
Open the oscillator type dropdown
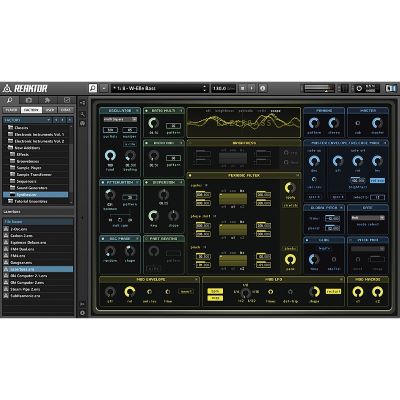coord(120,119)
